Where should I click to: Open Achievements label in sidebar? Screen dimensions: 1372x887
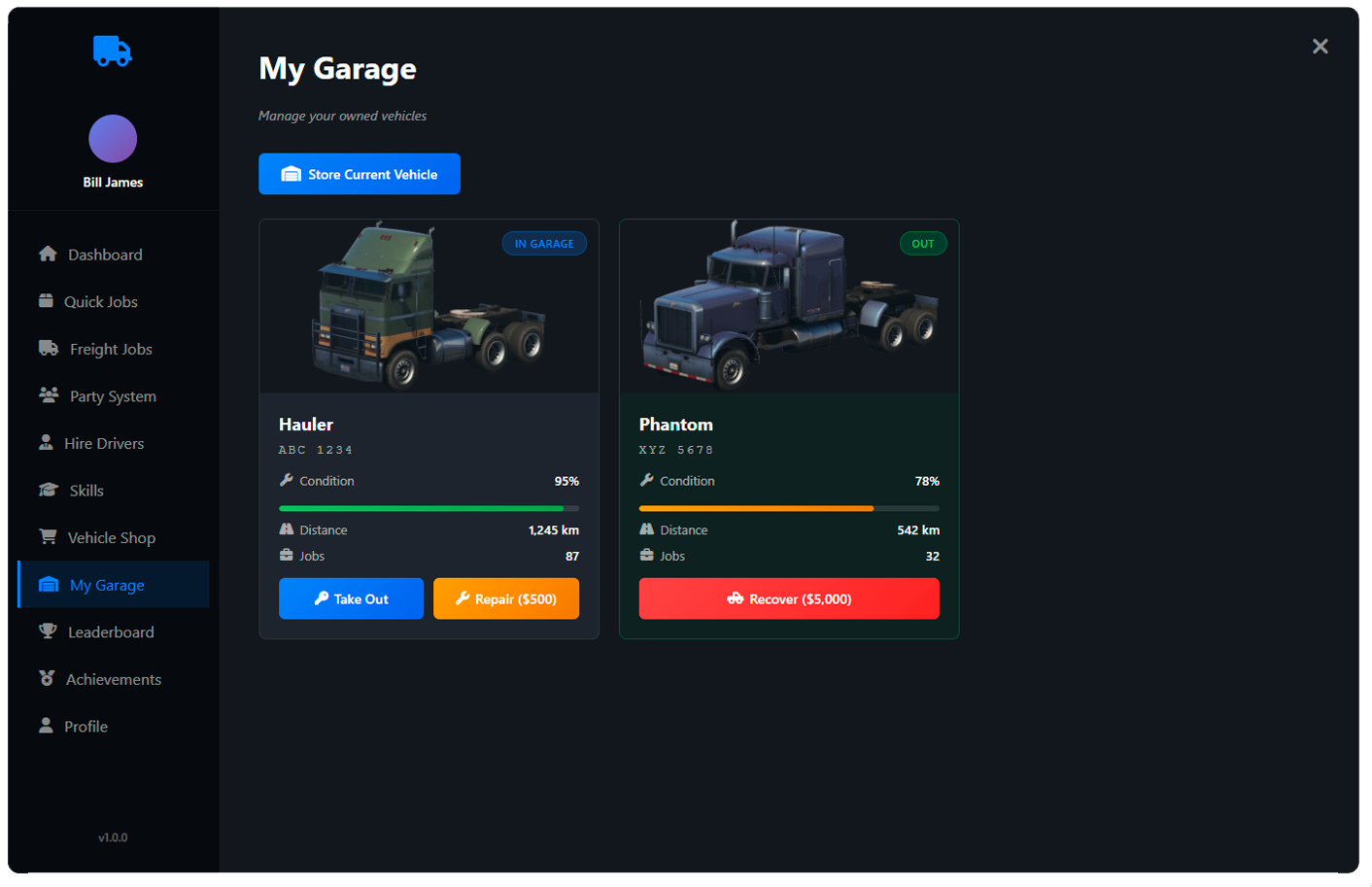(x=114, y=679)
